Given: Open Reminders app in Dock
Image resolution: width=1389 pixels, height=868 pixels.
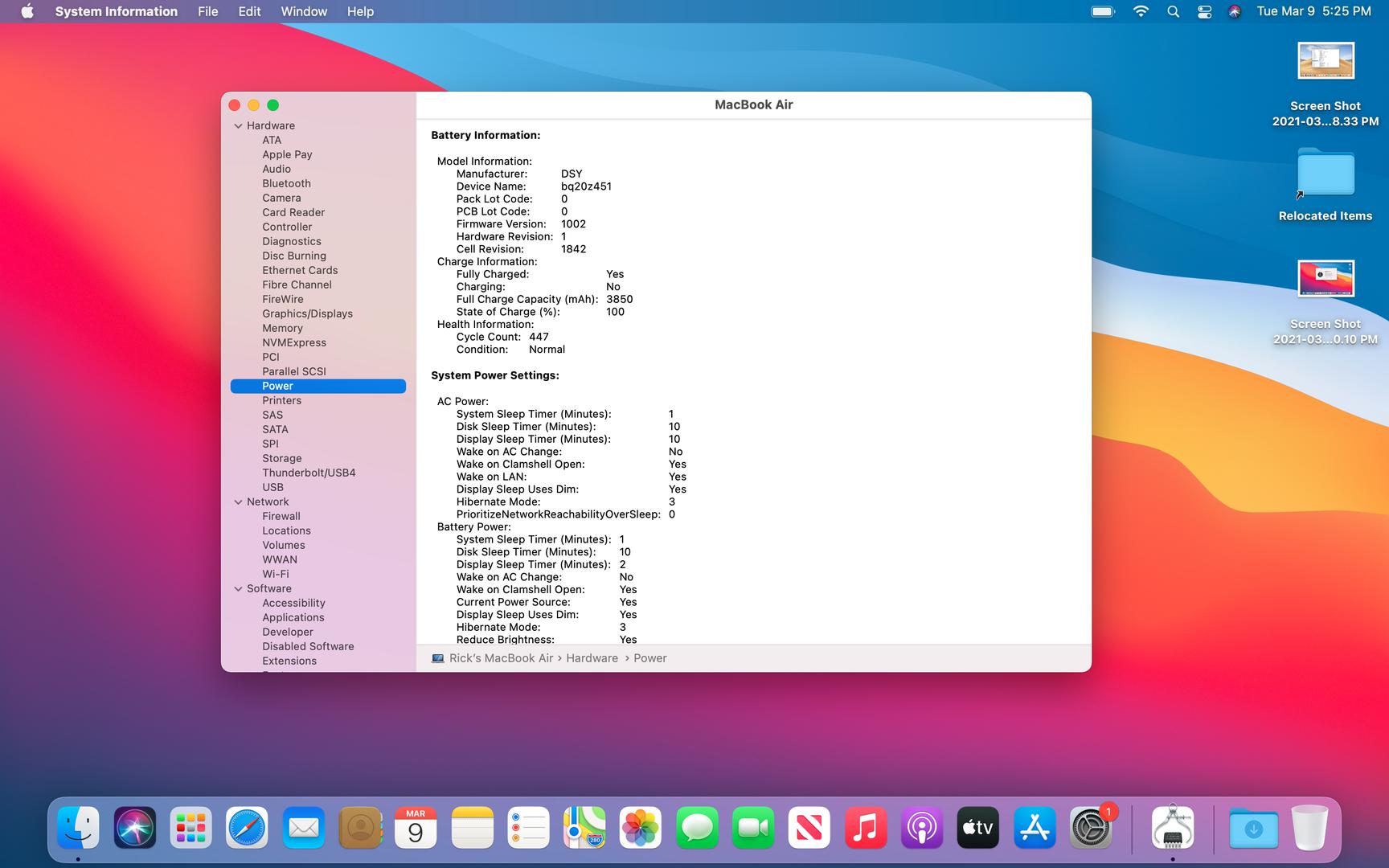Looking at the screenshot, I should tap(528, 828).
